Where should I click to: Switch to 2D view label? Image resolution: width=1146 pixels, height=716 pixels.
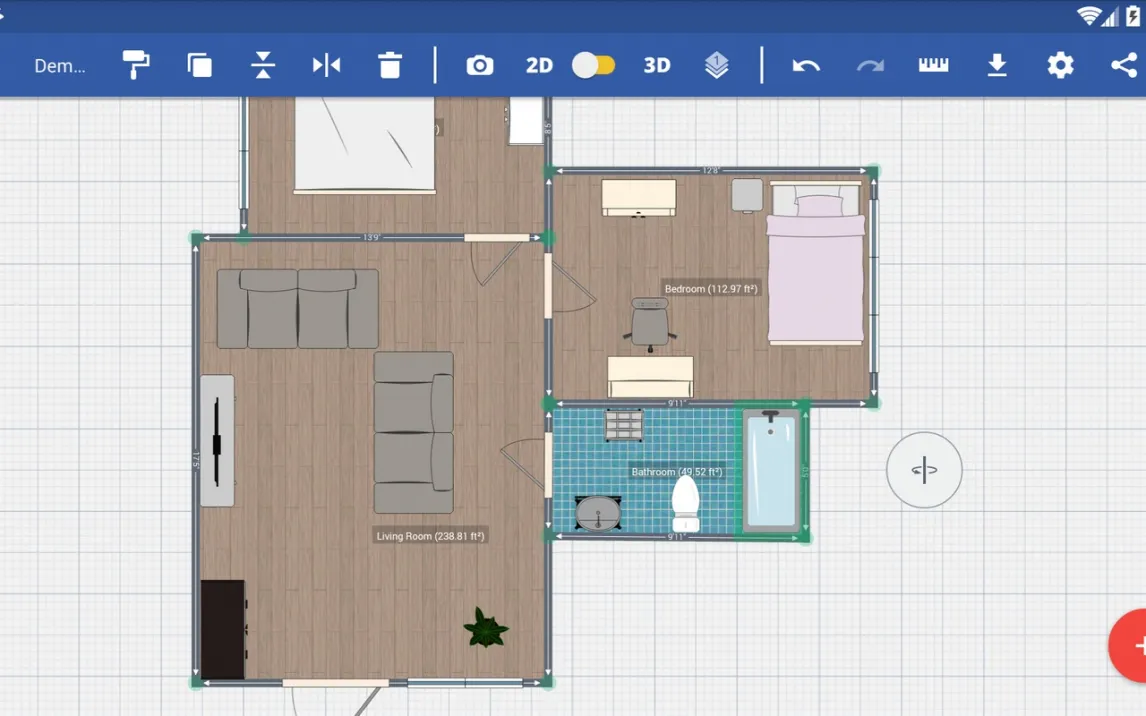(539, 65)
